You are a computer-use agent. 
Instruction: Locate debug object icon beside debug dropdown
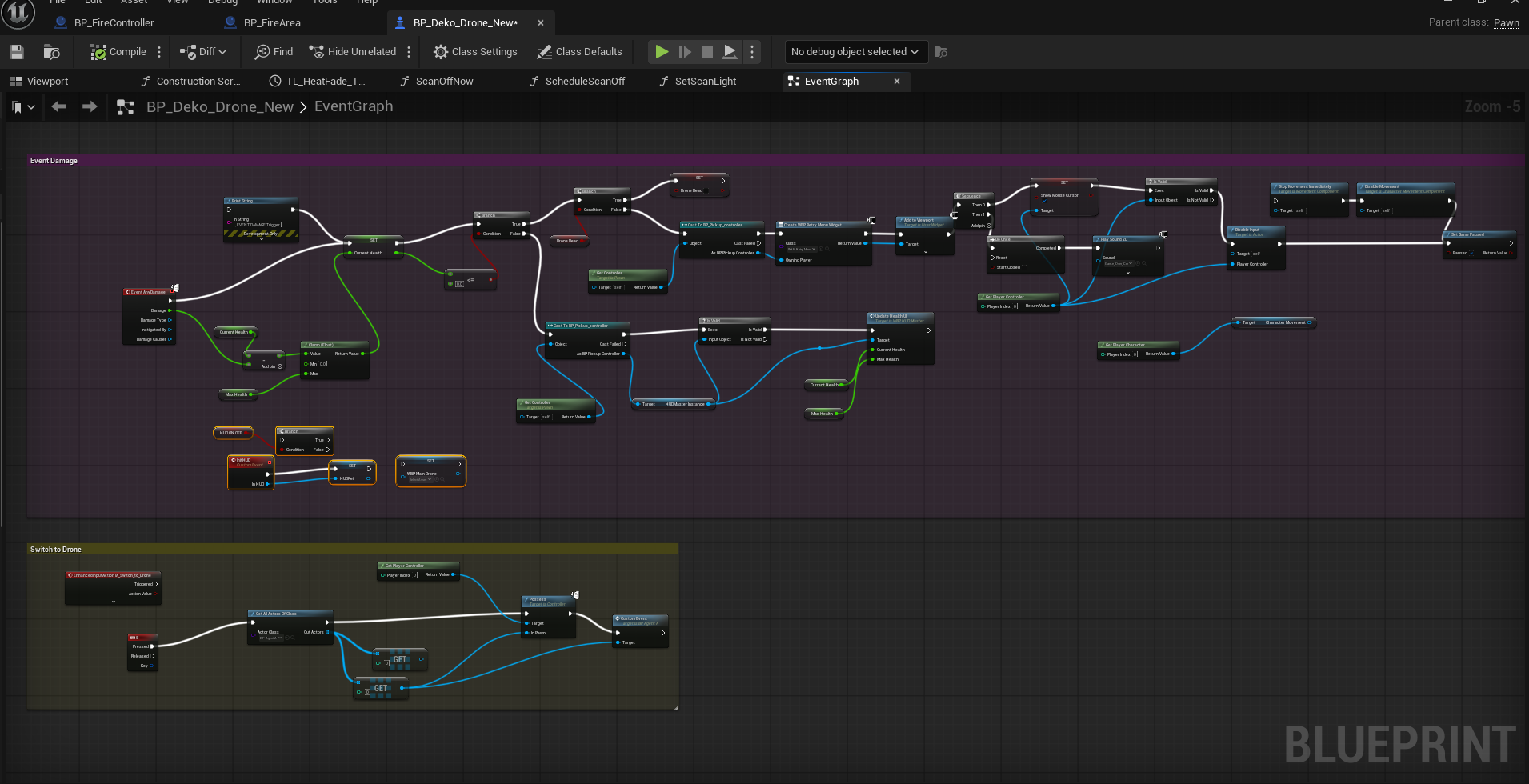pos(941,52)
